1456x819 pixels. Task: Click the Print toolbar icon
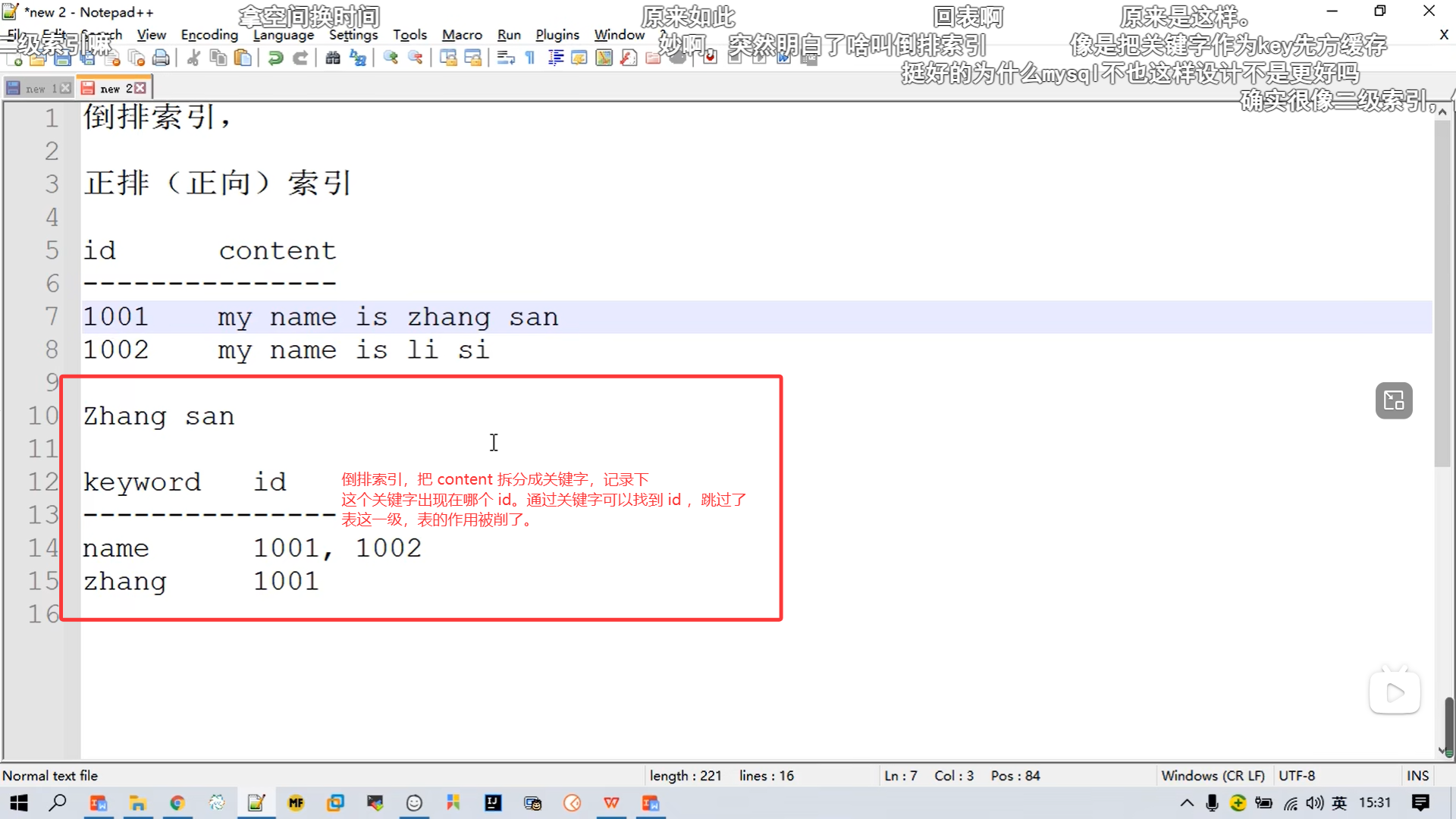coord(161,58)
